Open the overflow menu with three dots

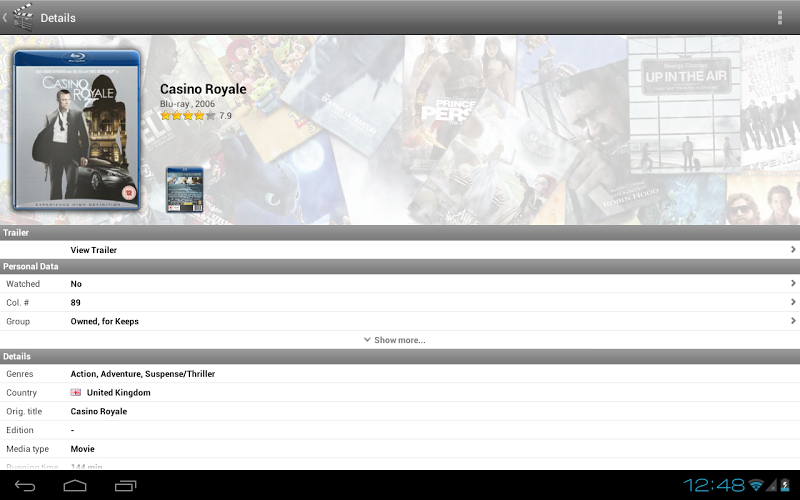780,17
